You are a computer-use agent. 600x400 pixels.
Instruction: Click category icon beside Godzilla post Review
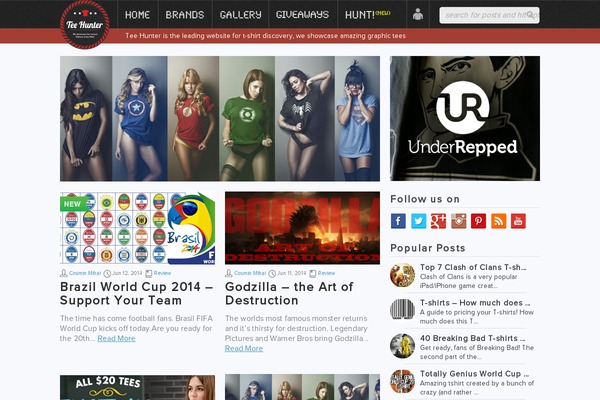pyautogui.click(x=313, y=273)
